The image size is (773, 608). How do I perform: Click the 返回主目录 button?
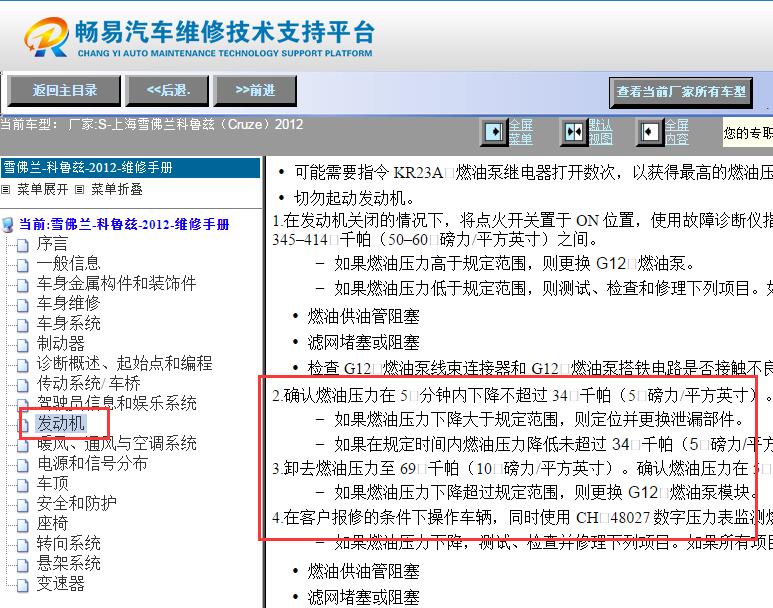coord(64,91)
